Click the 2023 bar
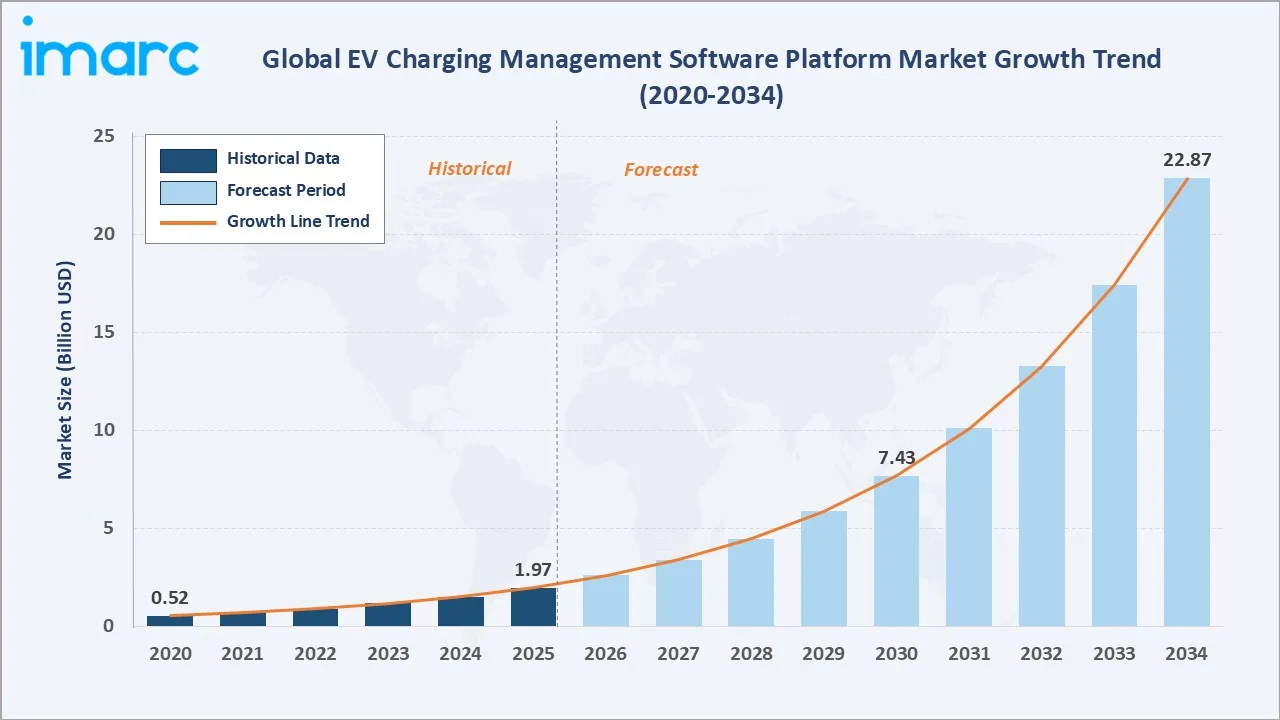 pyautogui.click(x=388, y=615)
